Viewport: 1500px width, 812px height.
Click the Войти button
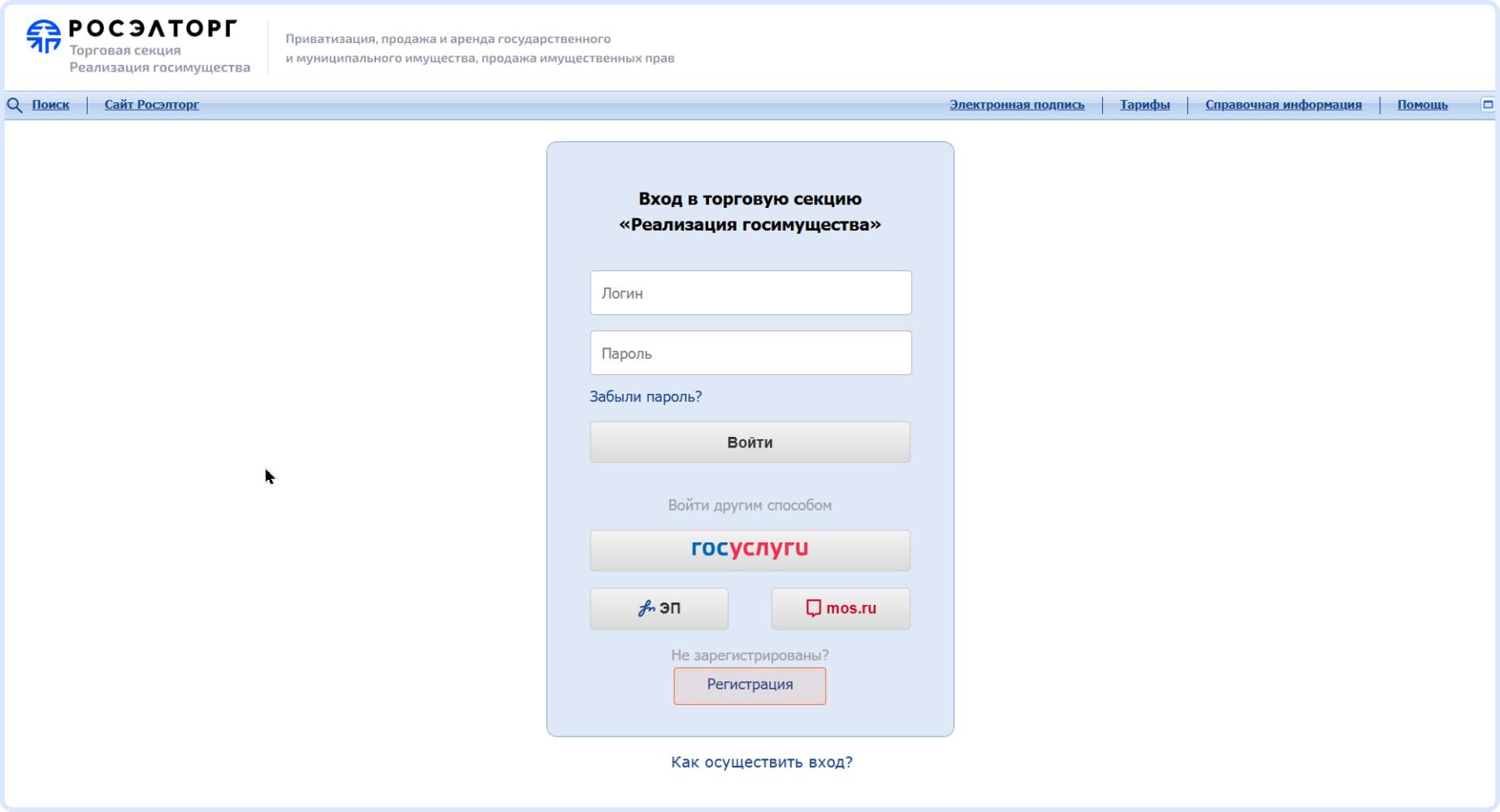pyautogui.click(x=750, y=442)
